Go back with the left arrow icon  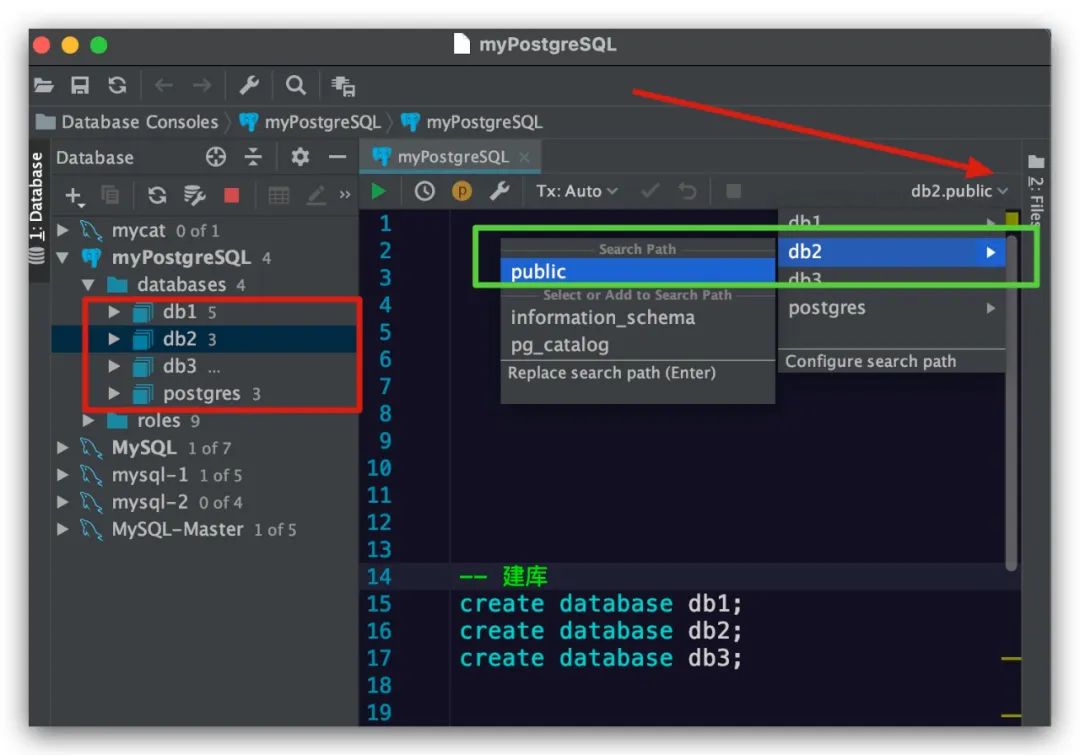(163, 85)
